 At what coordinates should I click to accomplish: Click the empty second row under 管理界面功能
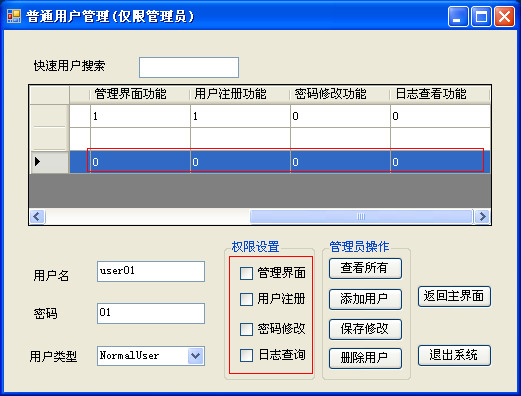coord(140,139)
